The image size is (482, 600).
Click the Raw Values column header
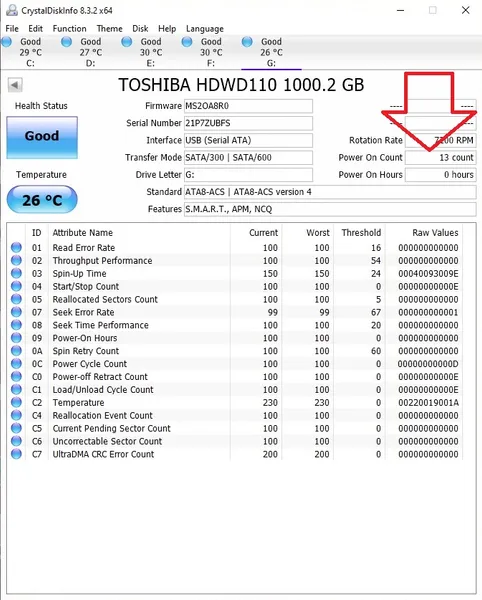[435, 233]
